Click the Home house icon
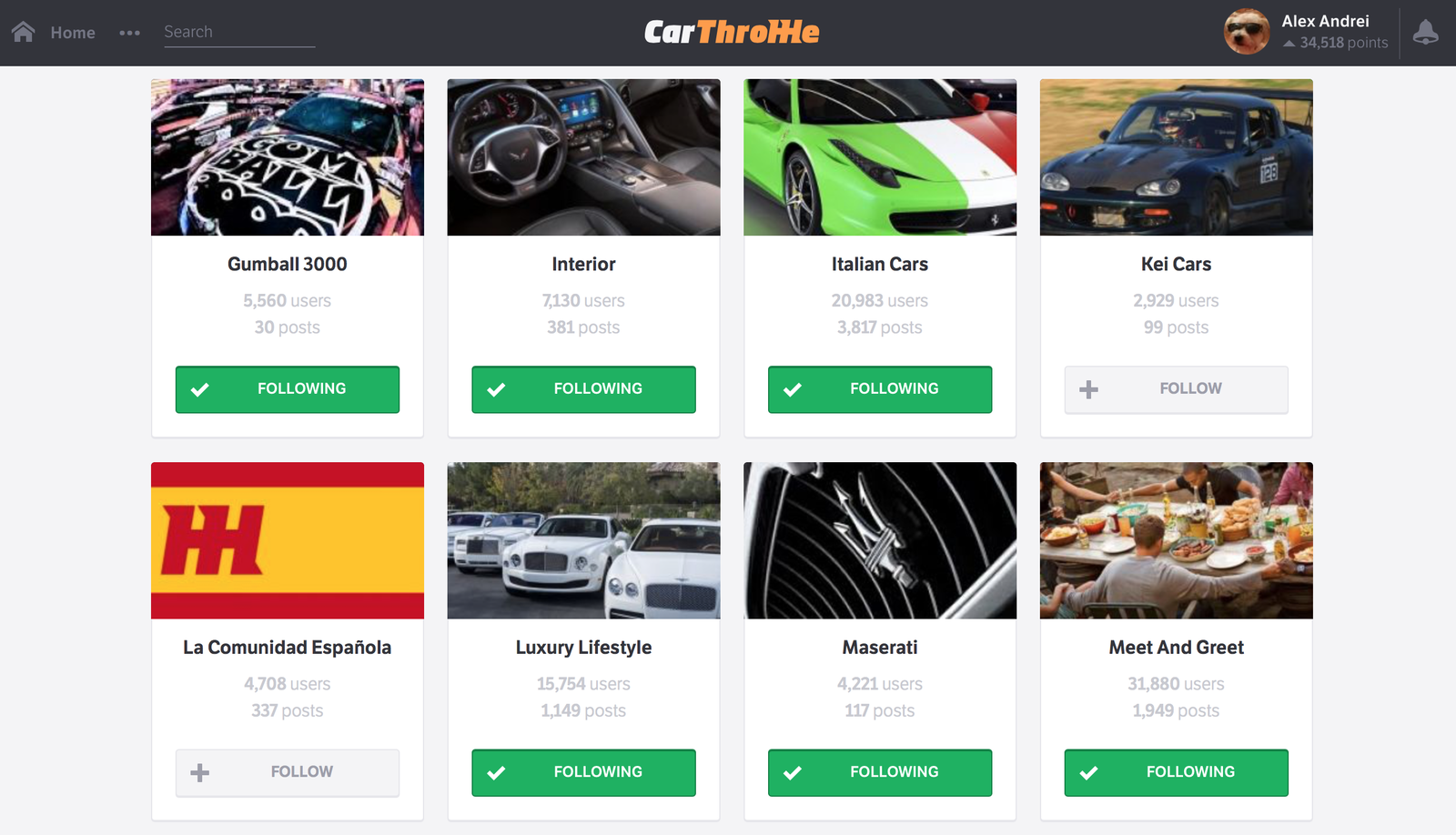The image size is (1456, 835). (24, 32)
